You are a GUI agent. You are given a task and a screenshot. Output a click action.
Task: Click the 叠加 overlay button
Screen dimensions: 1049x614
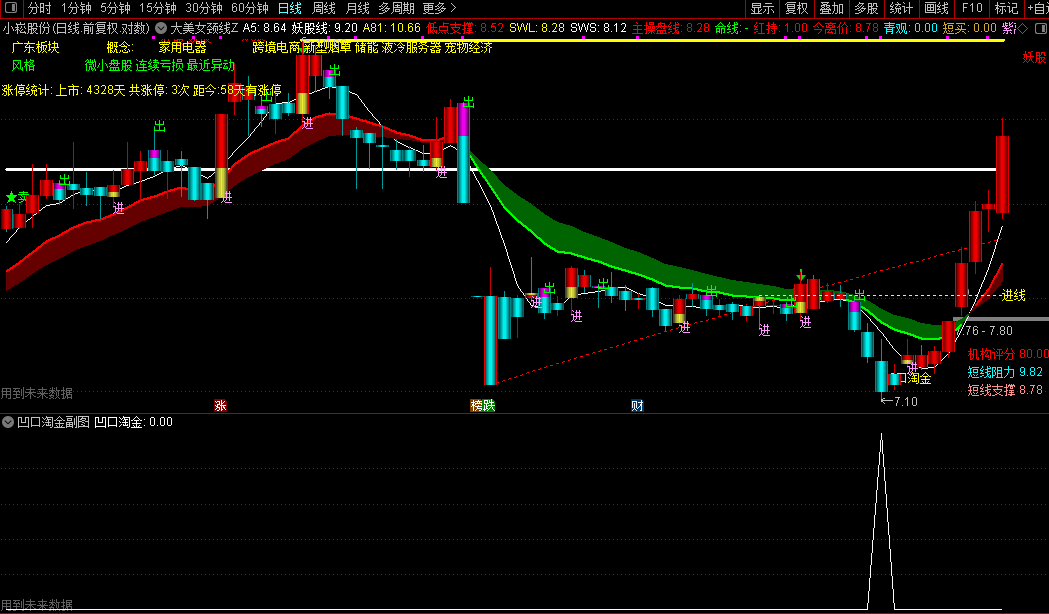click(832, 8)
